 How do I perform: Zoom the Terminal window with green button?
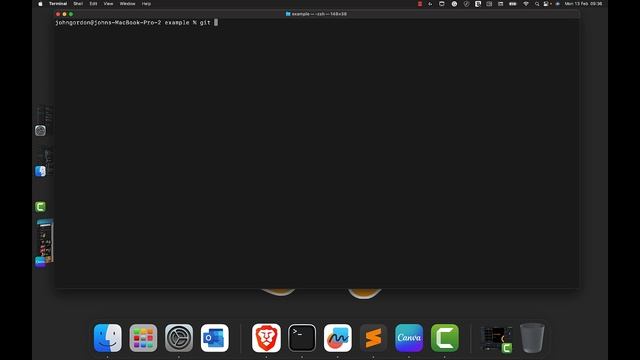71,14
